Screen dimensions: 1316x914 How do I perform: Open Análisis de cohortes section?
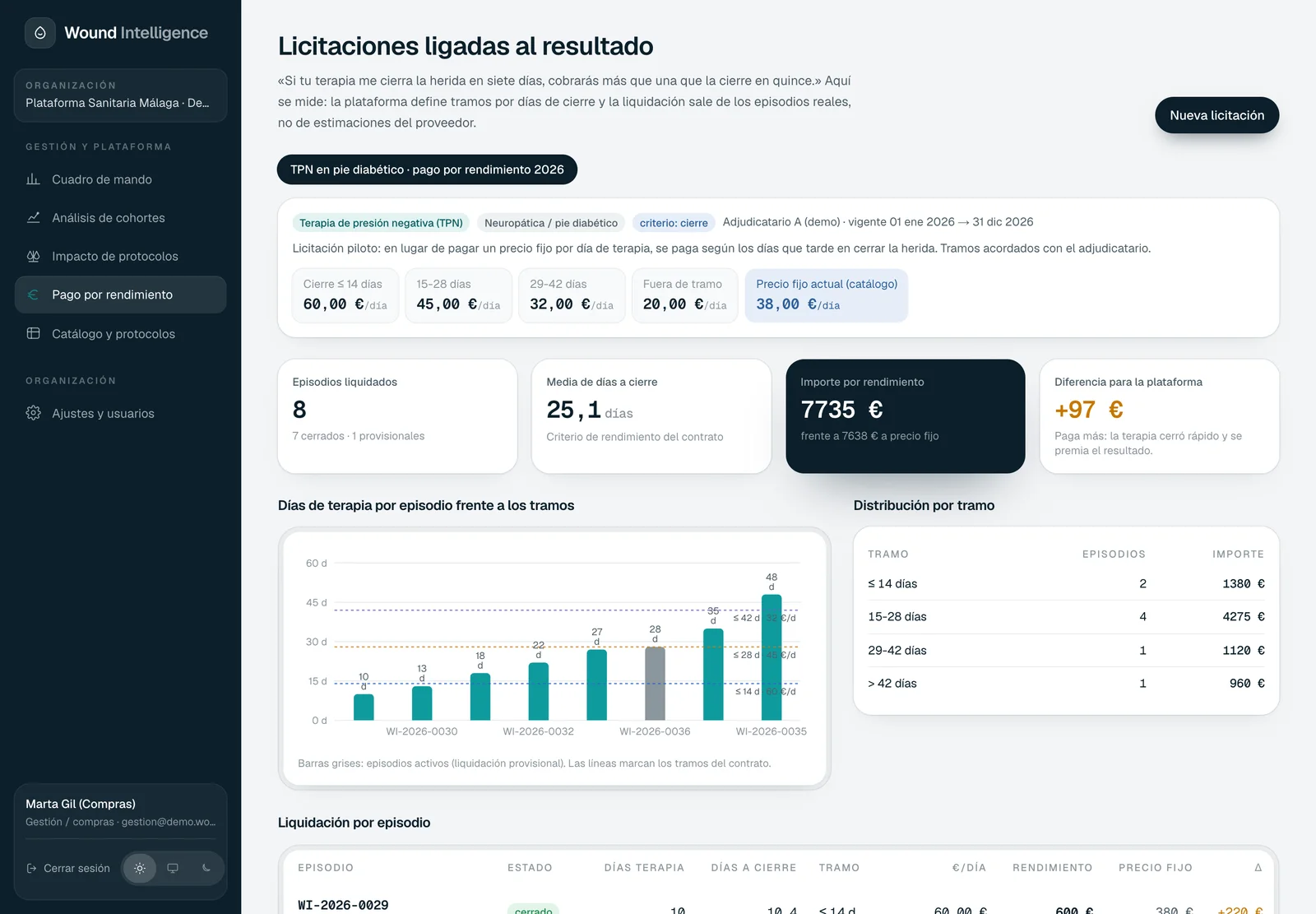click(120, 218)
